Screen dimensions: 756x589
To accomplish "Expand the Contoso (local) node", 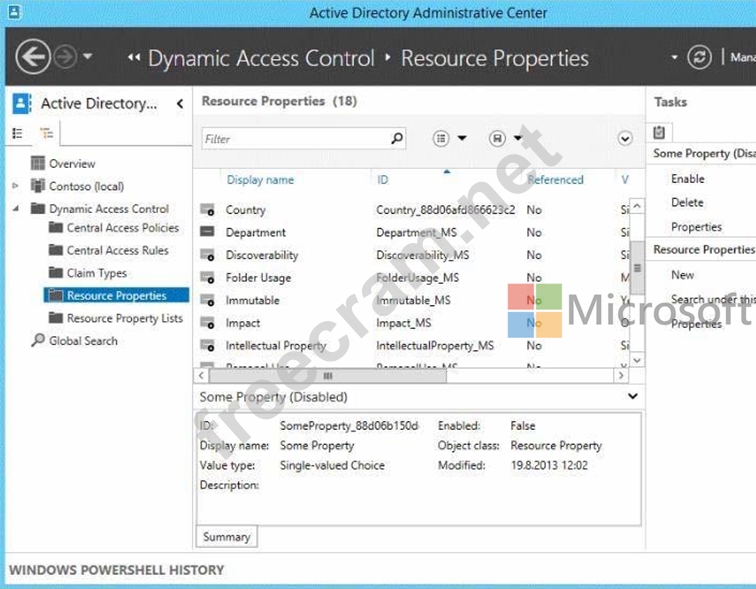I will point(15,186).
